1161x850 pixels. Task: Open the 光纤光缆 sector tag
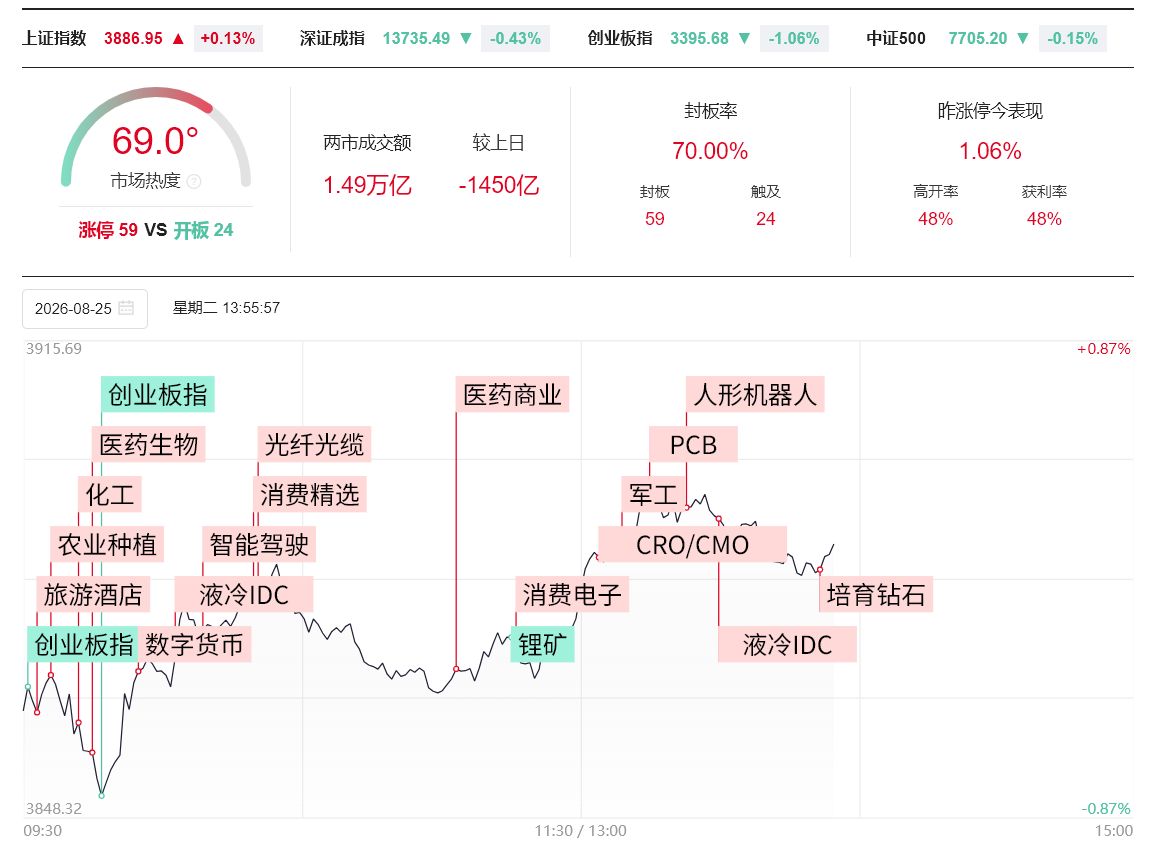coord(314,444)
